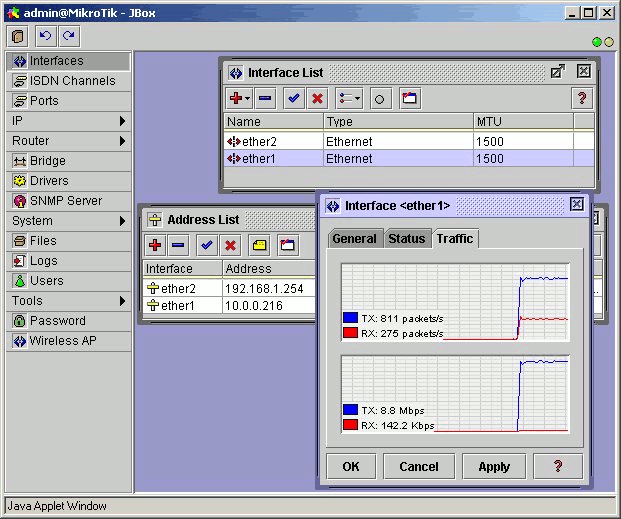Select the ether2 row in Interface List
This screenshot has height=519, width=621.
(409, 141)
